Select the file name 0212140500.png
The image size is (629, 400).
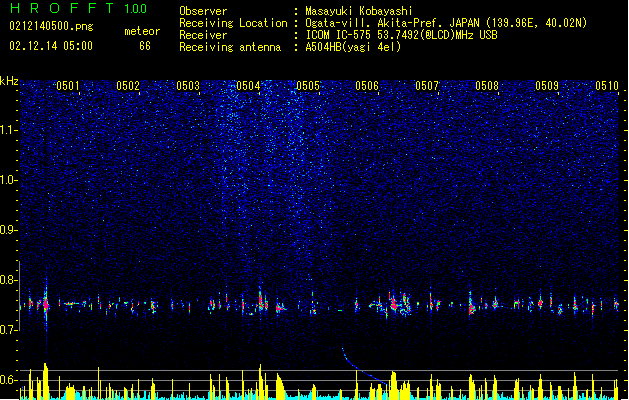(x=51, y=26)
